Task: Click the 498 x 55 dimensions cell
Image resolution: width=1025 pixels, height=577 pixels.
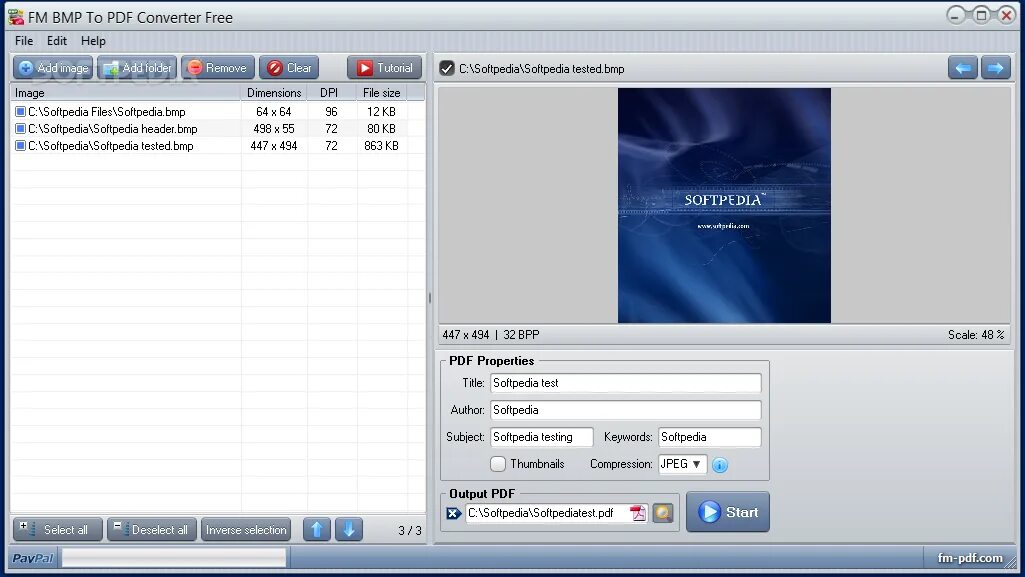Action: coord(274,129)
